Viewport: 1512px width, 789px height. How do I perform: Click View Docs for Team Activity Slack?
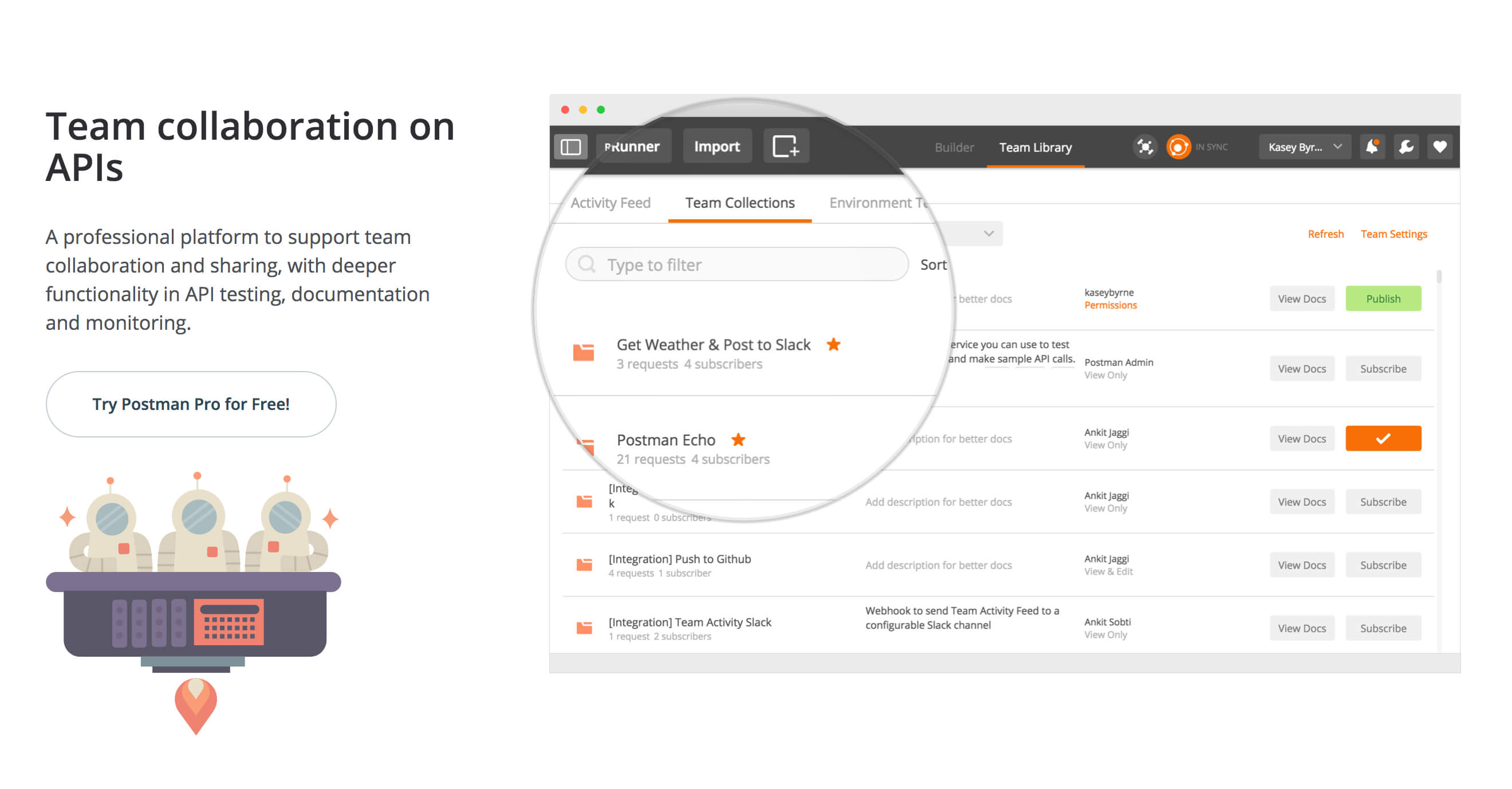(x=1301, y=628)
